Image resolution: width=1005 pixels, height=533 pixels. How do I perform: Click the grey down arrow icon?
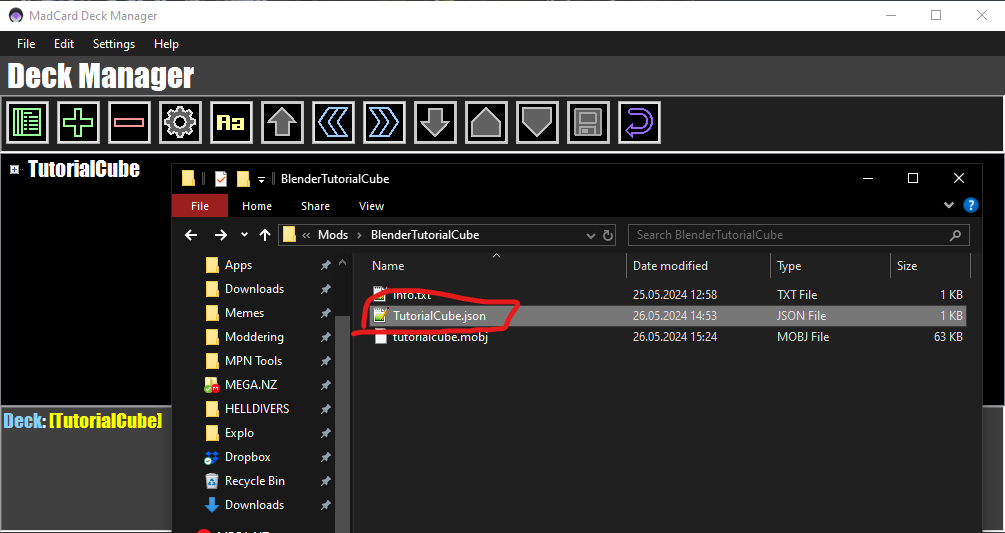435,122
